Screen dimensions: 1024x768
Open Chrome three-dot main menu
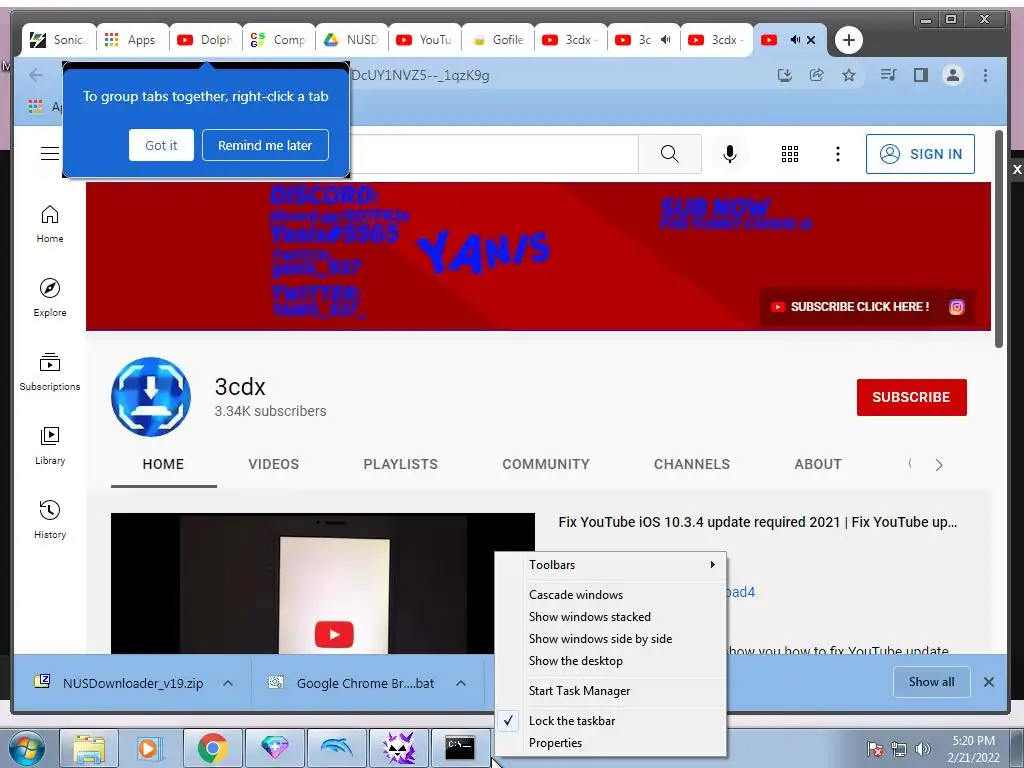985,76
